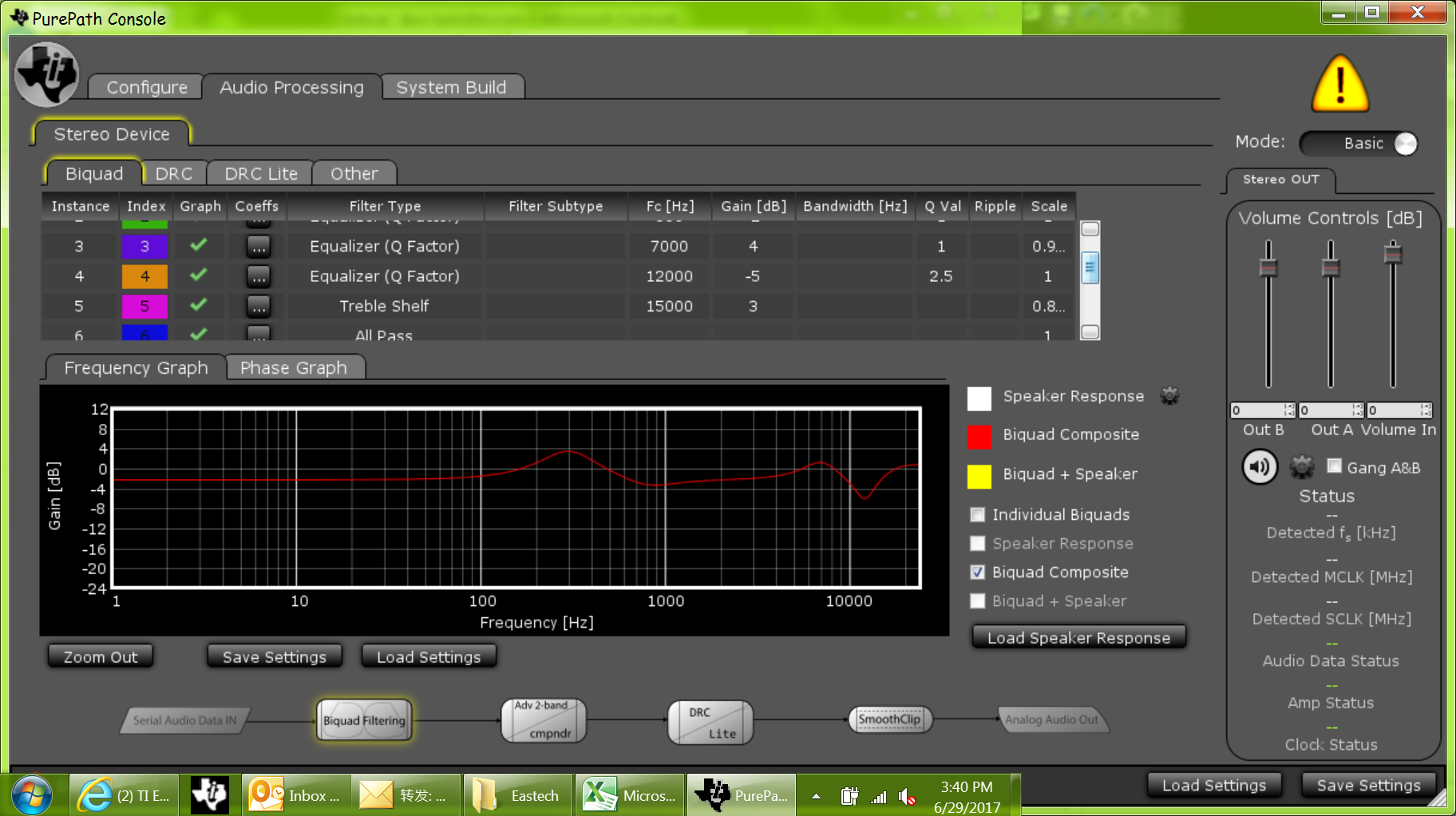
Task: Open the DRC Lite tab
Action: pyautogui.click(x=261, y=173)
